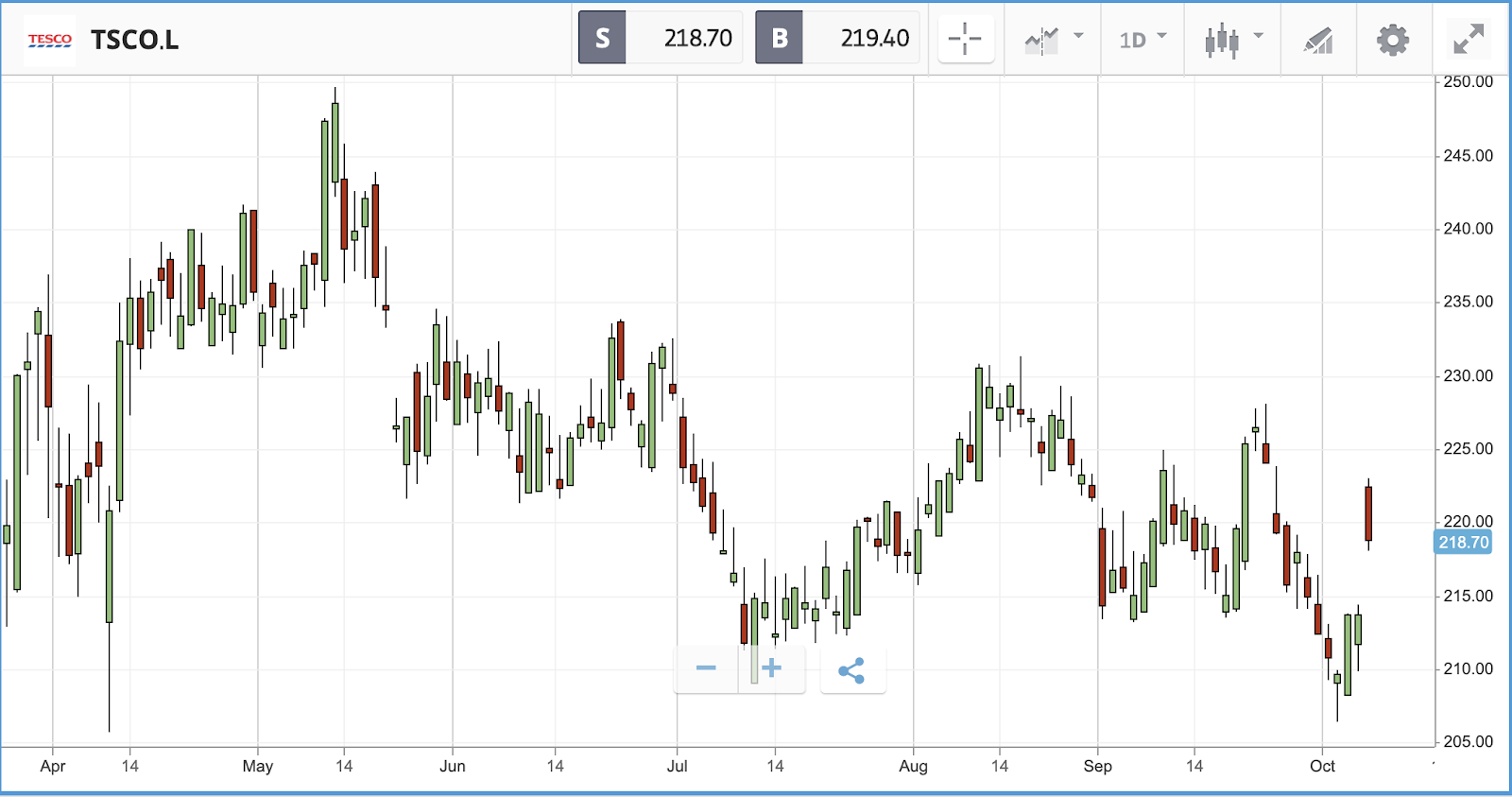Image resolution: width=1512 pixels, height=797 pixels.
Task: Click the Sep label on time axis
Action: pos(1097,767)
